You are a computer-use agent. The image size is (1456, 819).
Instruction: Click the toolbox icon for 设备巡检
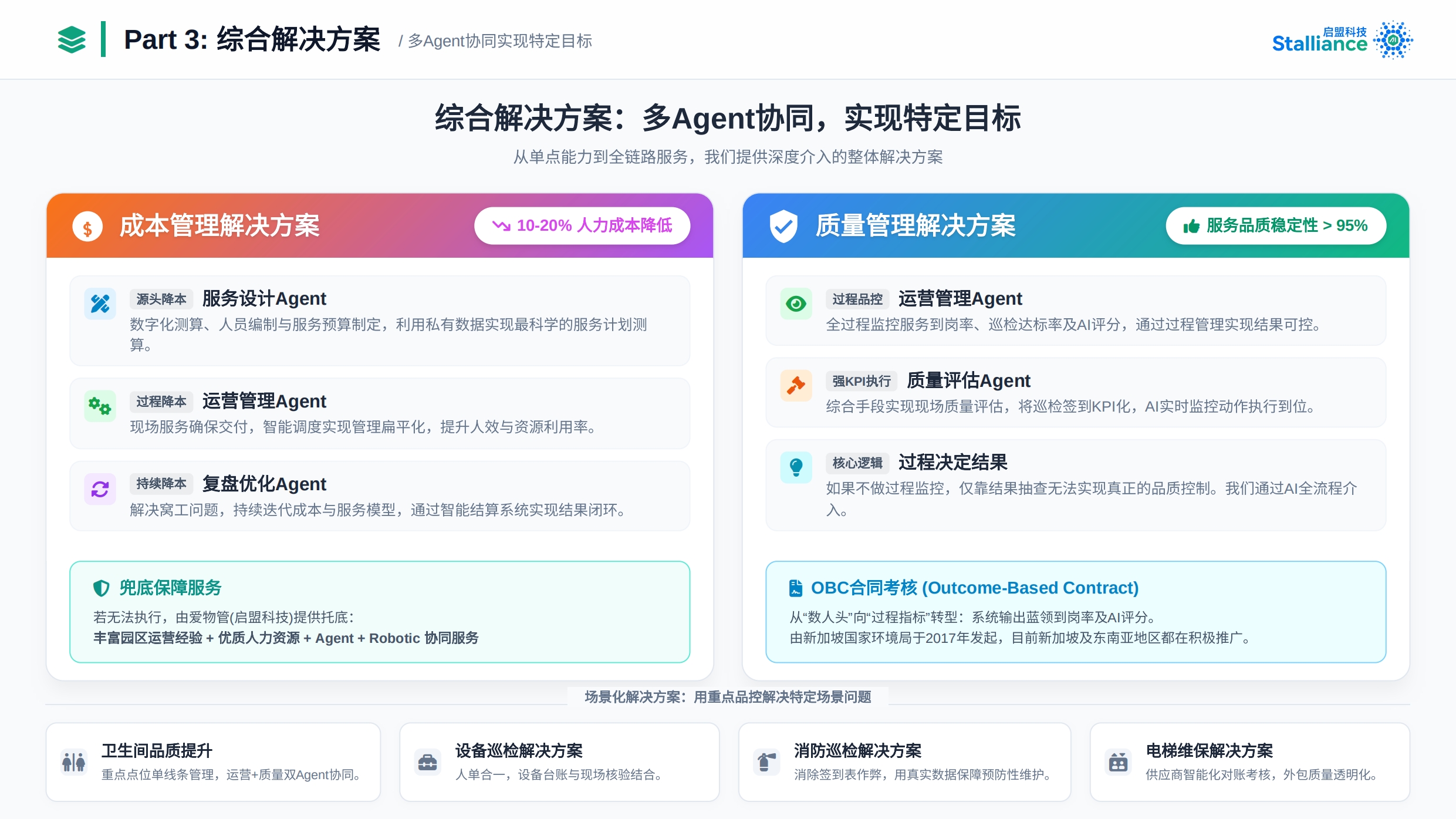(427, 762)
